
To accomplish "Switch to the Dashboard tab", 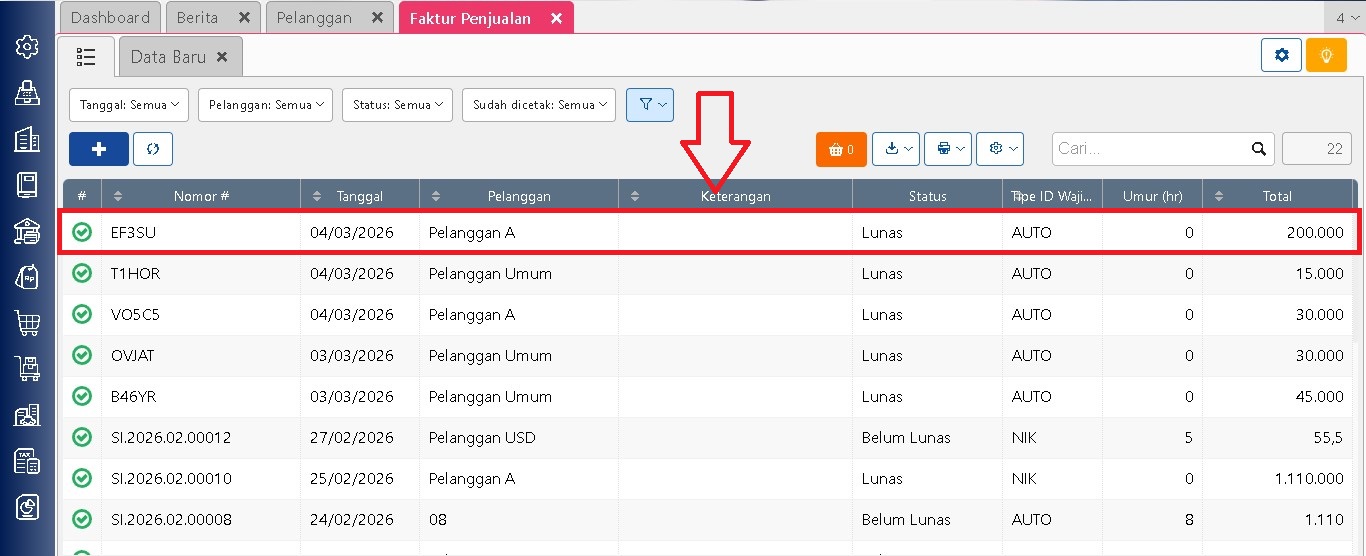I will 110,18.
